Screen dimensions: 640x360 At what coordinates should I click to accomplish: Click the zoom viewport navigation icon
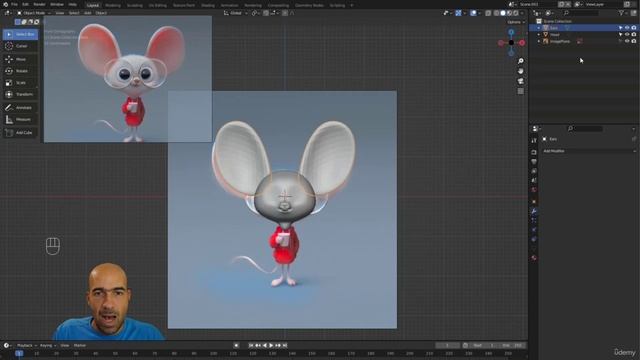(x=520, y=61)
